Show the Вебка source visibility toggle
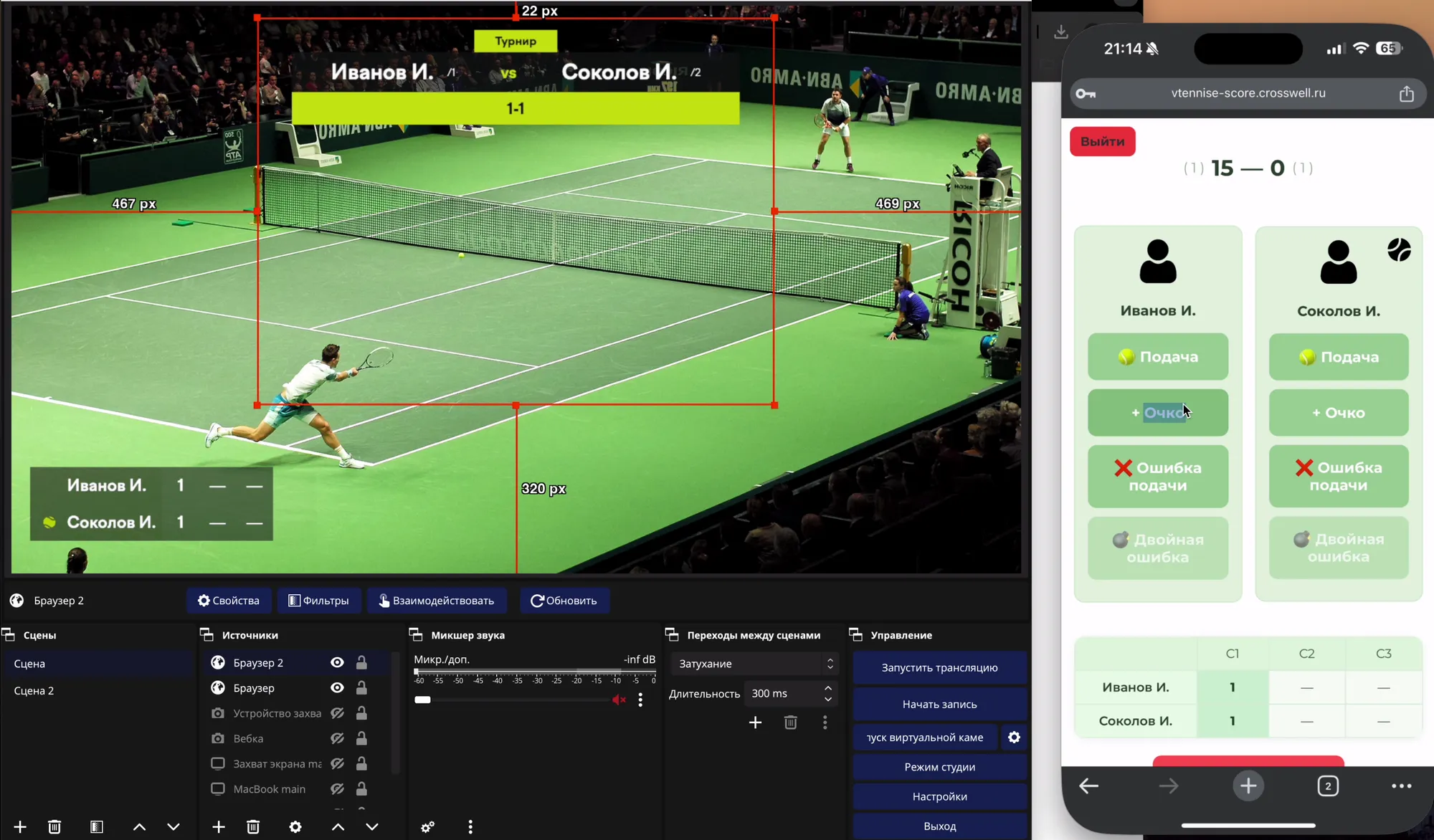 pos(337,738)
